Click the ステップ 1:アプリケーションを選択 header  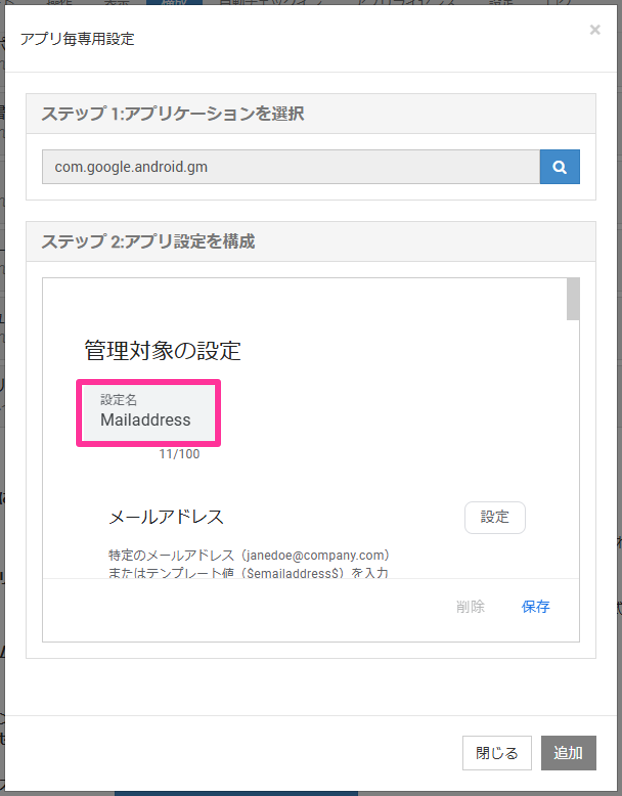[x=173, y=114]
